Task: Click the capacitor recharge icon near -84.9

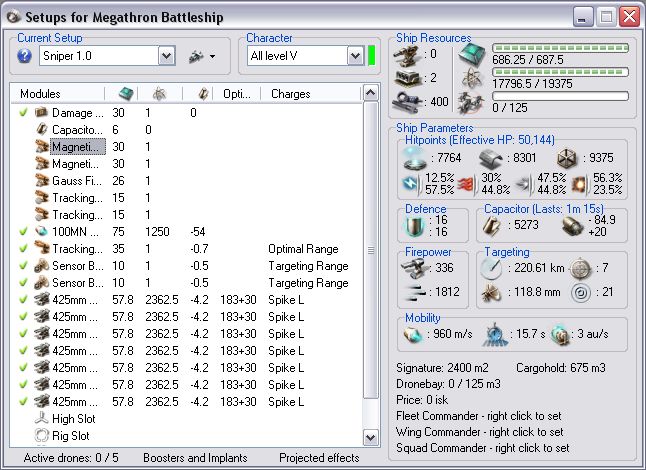Action: [x=573, y=226]
